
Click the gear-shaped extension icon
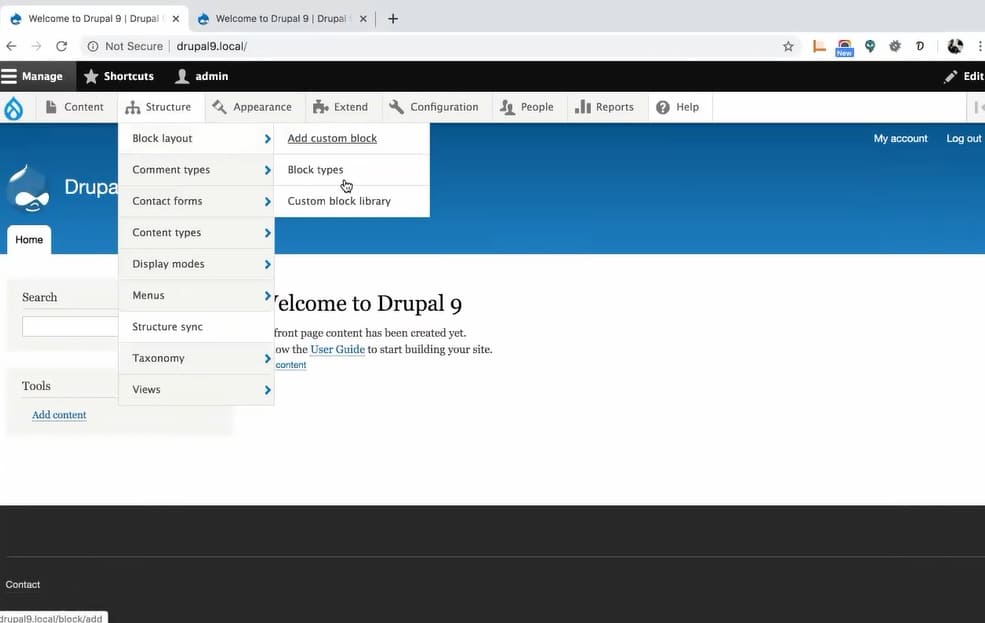pos(895,46)
